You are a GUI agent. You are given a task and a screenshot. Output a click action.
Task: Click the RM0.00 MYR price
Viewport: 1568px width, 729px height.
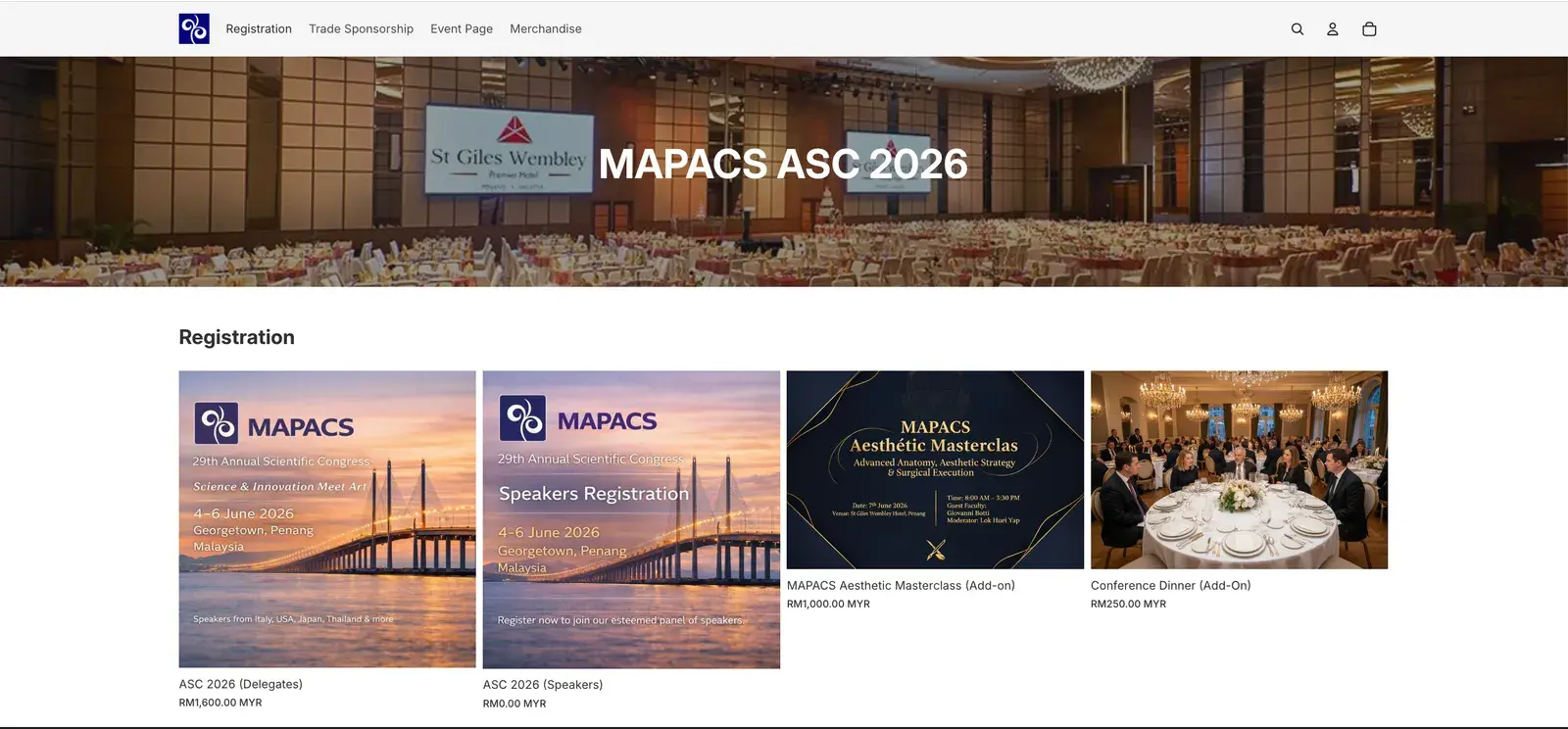pos(514,704)
